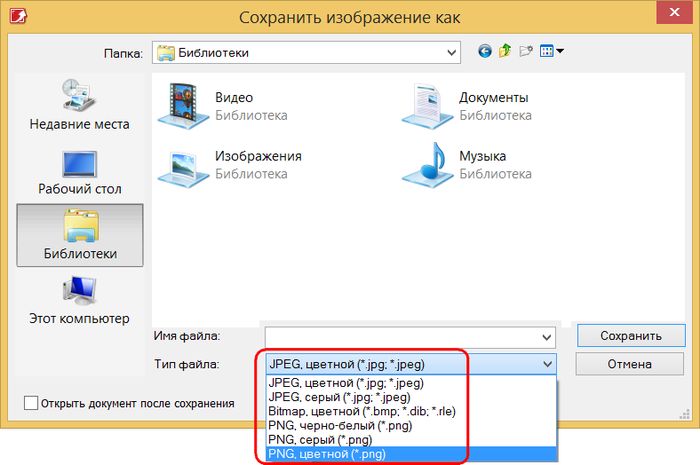Click the Имя файла input field

click(x=410, y=337)
